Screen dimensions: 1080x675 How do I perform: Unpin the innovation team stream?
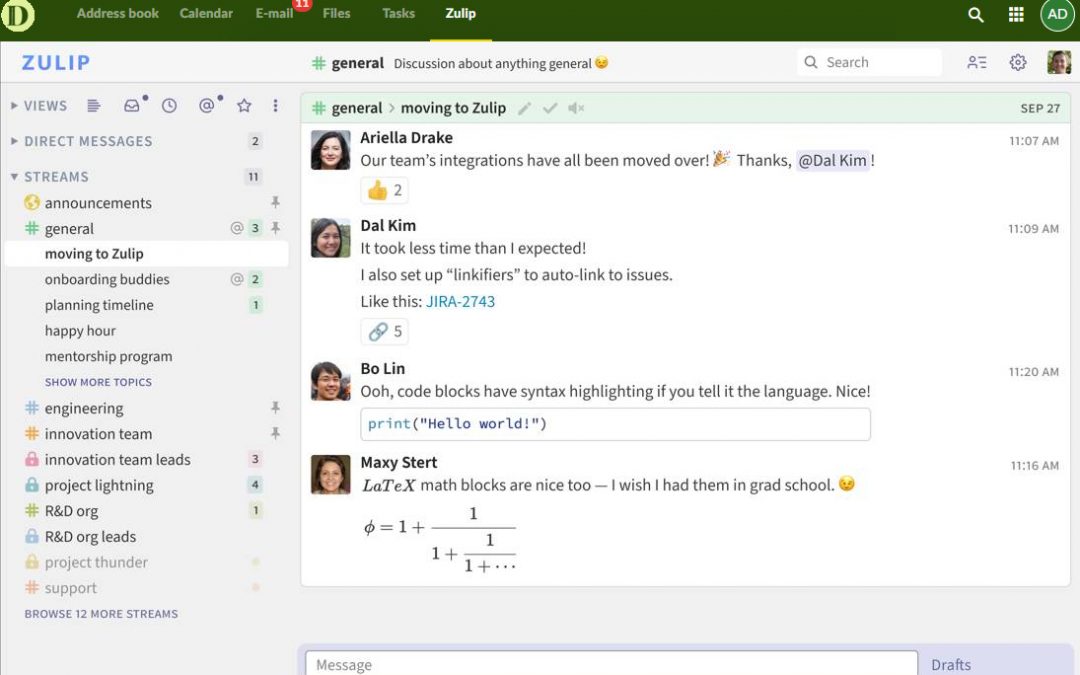point(275,433)
